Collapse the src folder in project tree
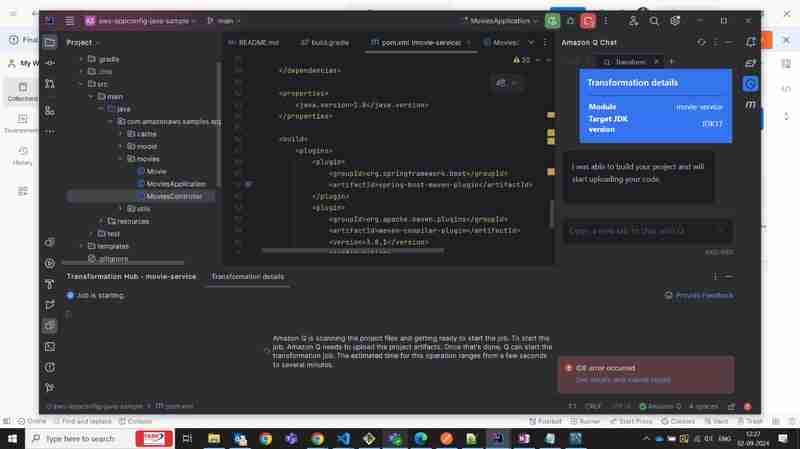The height and width of the screenshot is (449, 800). (x=81, y=84)
